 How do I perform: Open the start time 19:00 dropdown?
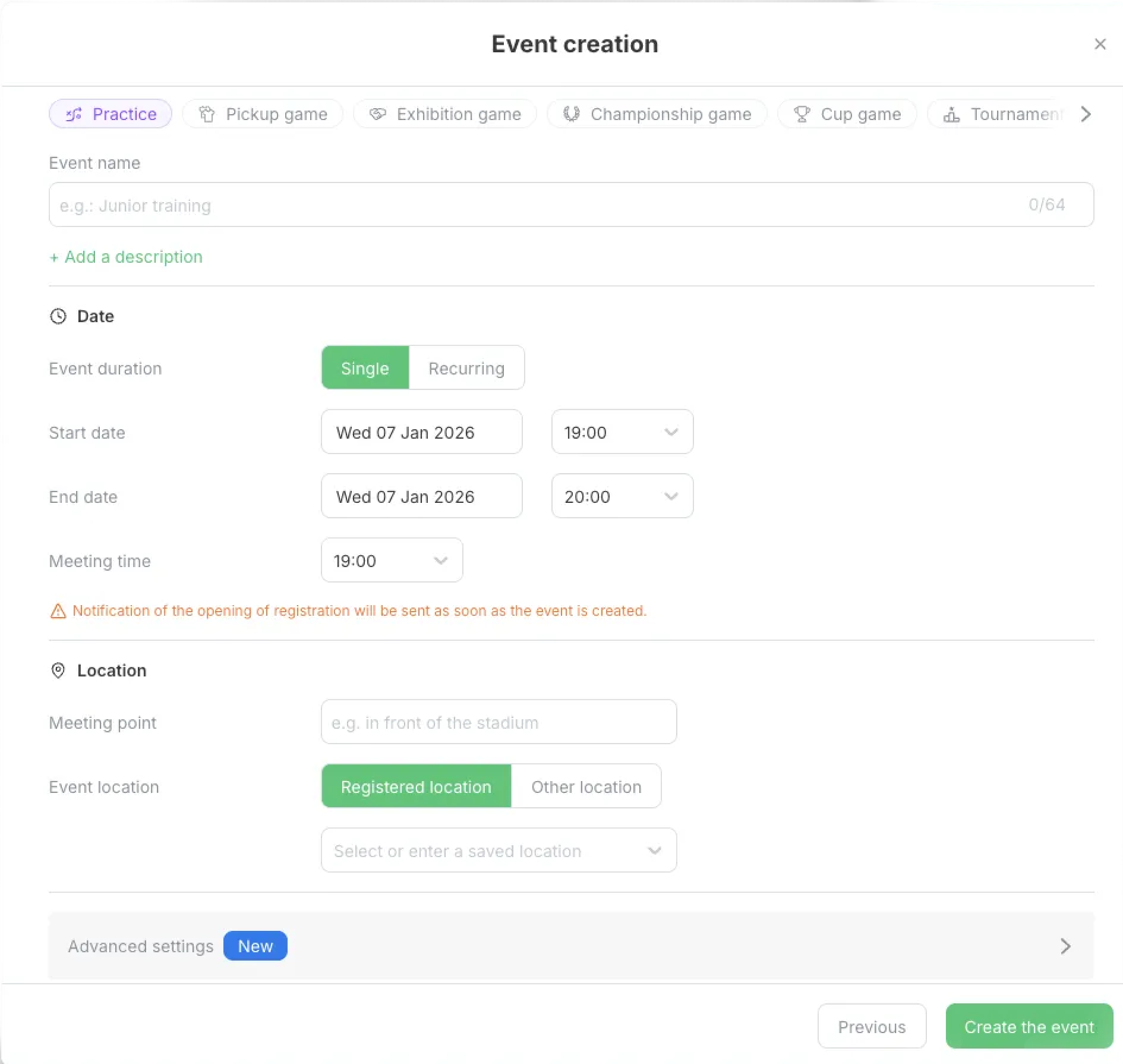pos(622,432)
